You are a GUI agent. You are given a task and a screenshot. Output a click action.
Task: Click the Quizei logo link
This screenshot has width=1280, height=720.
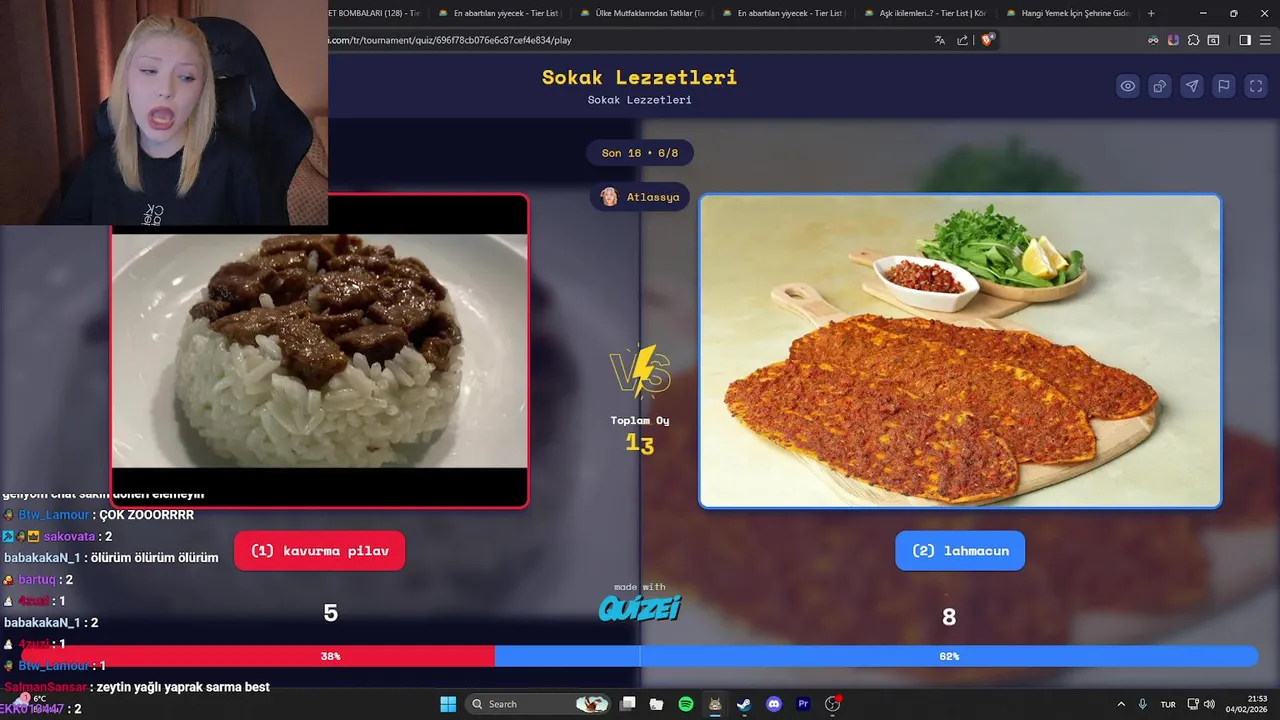point(640,607)
